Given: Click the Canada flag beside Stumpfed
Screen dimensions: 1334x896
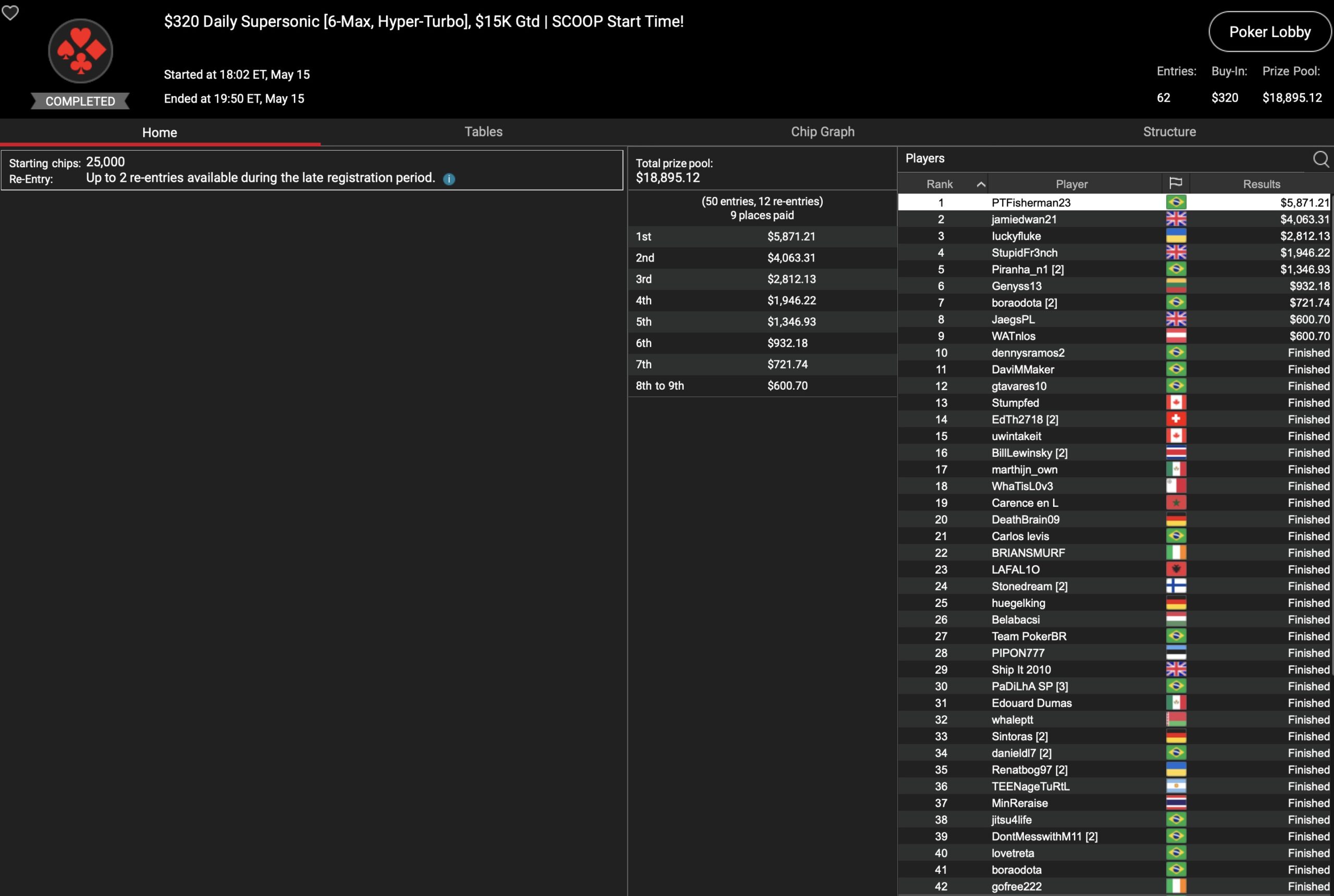Looking at the screenshot, I should point(1176,402).
